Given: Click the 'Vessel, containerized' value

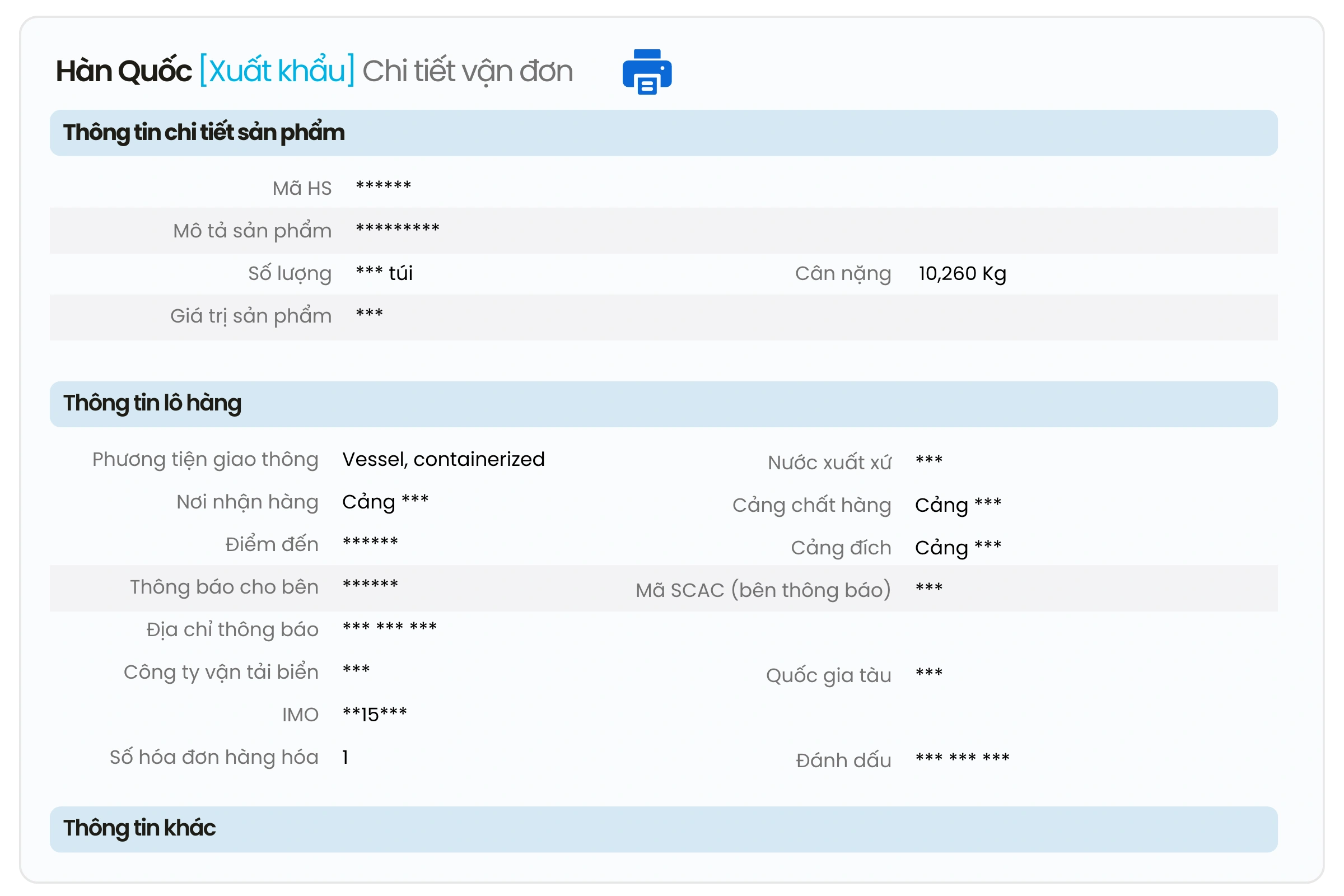Looking at the screenshot, I should pyautogui.click(x=444, y=459).
